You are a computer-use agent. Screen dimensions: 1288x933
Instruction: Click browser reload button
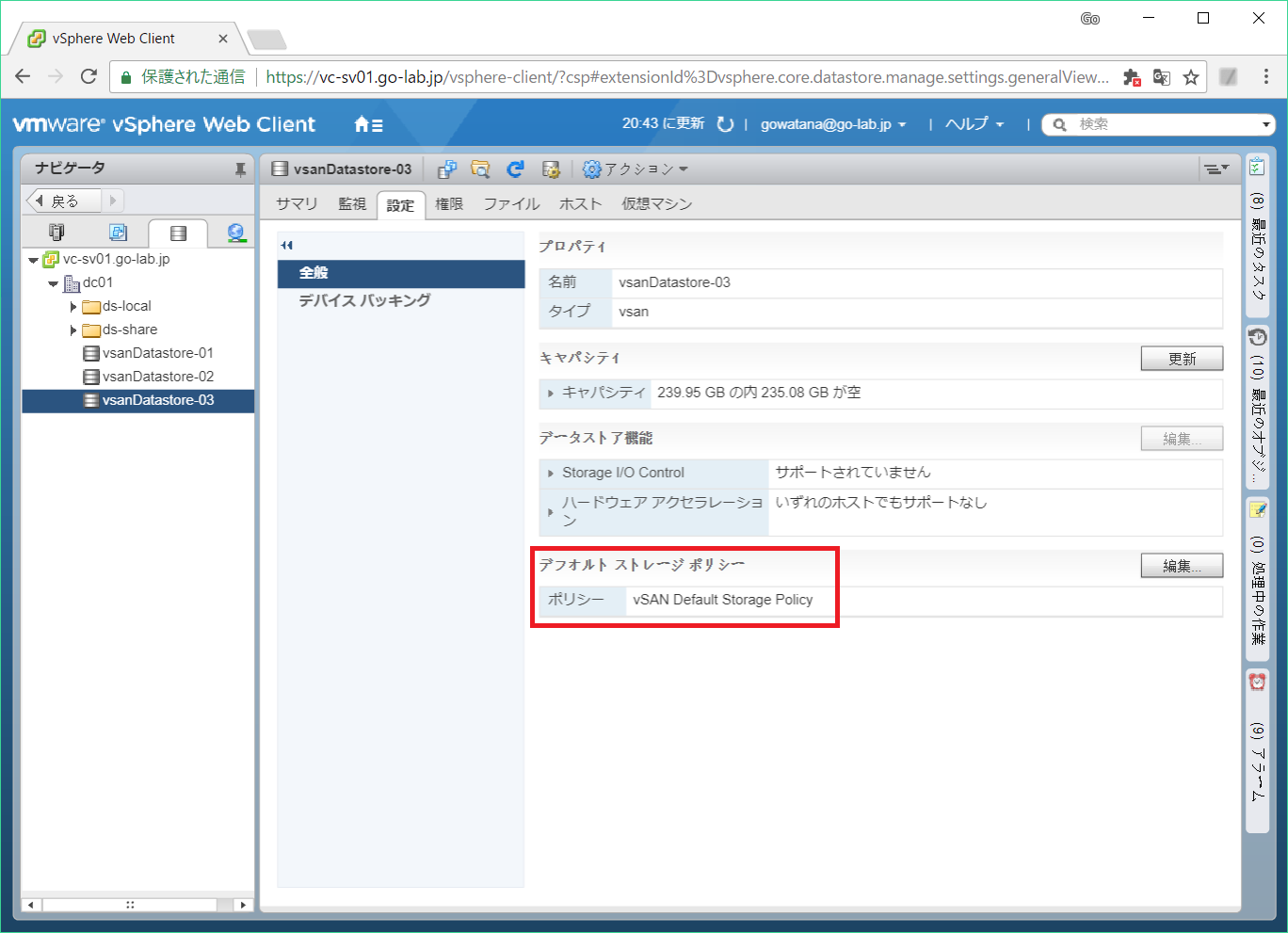coord(89,76)
